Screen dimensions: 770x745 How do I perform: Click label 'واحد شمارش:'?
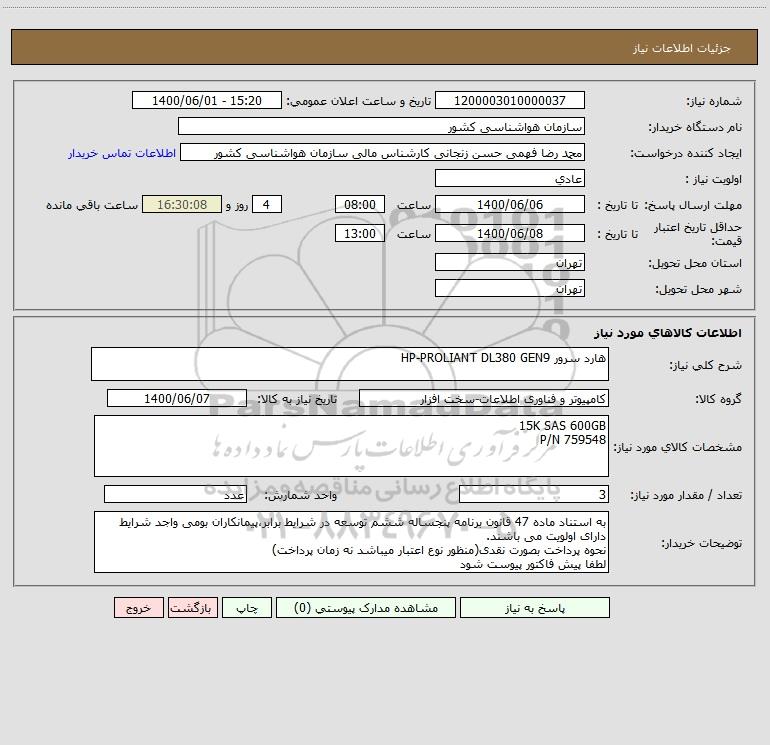click(301, 496)
